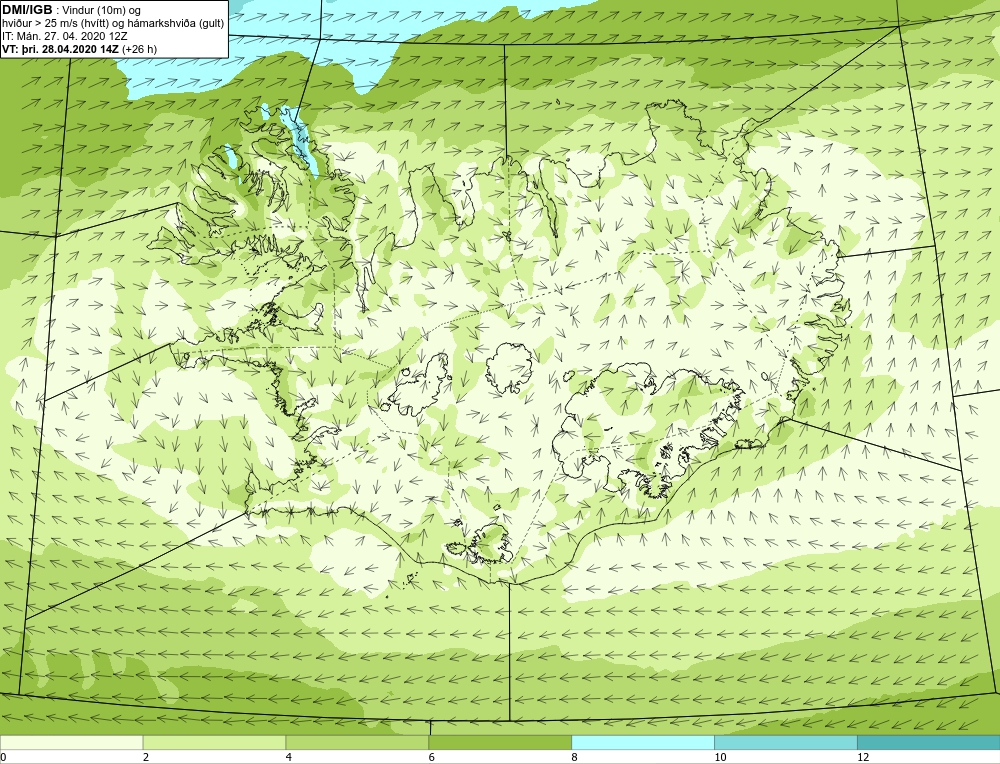The width and height of the screenshot is (1000, 764).
Task: Click the legend scale label 4
Action: click(x=289, y=757)
